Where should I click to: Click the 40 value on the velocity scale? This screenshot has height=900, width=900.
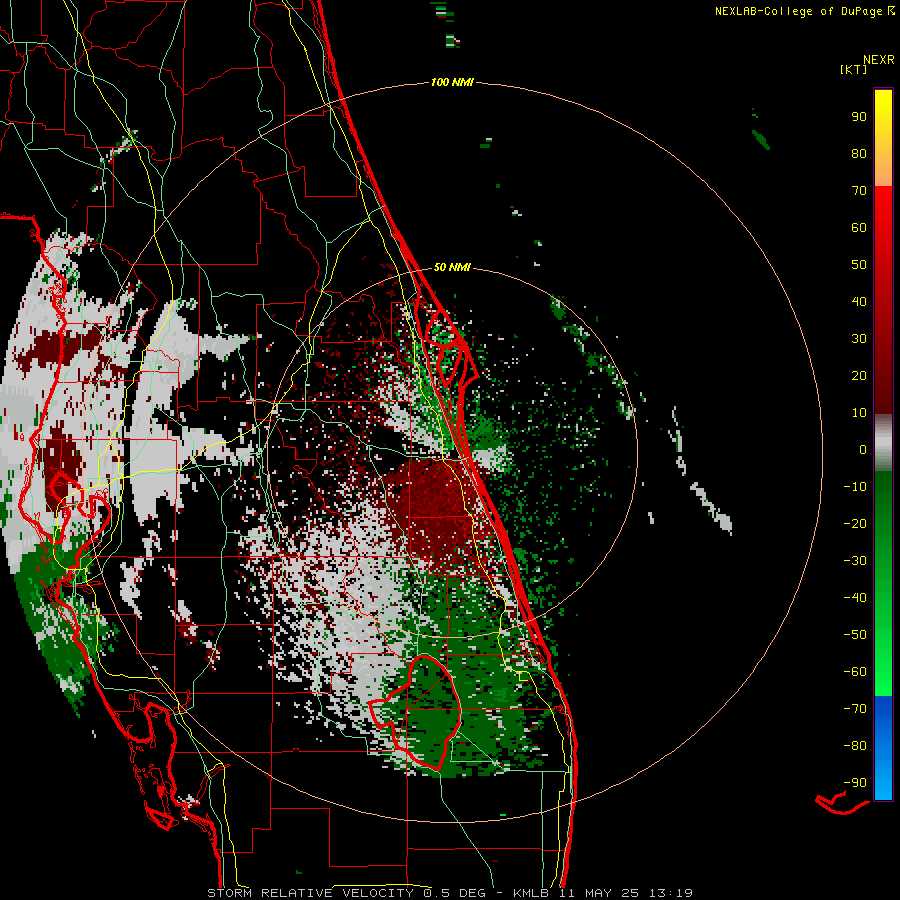click(859, 302)
